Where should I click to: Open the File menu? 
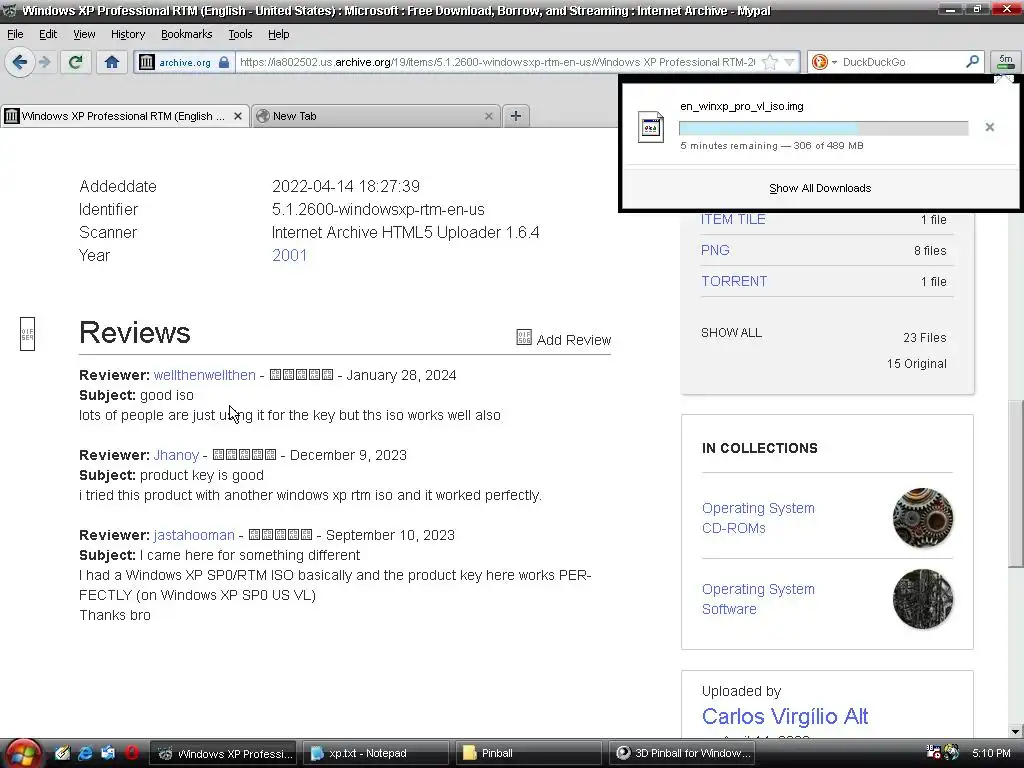pyautogui.click(x=15, y=34)
